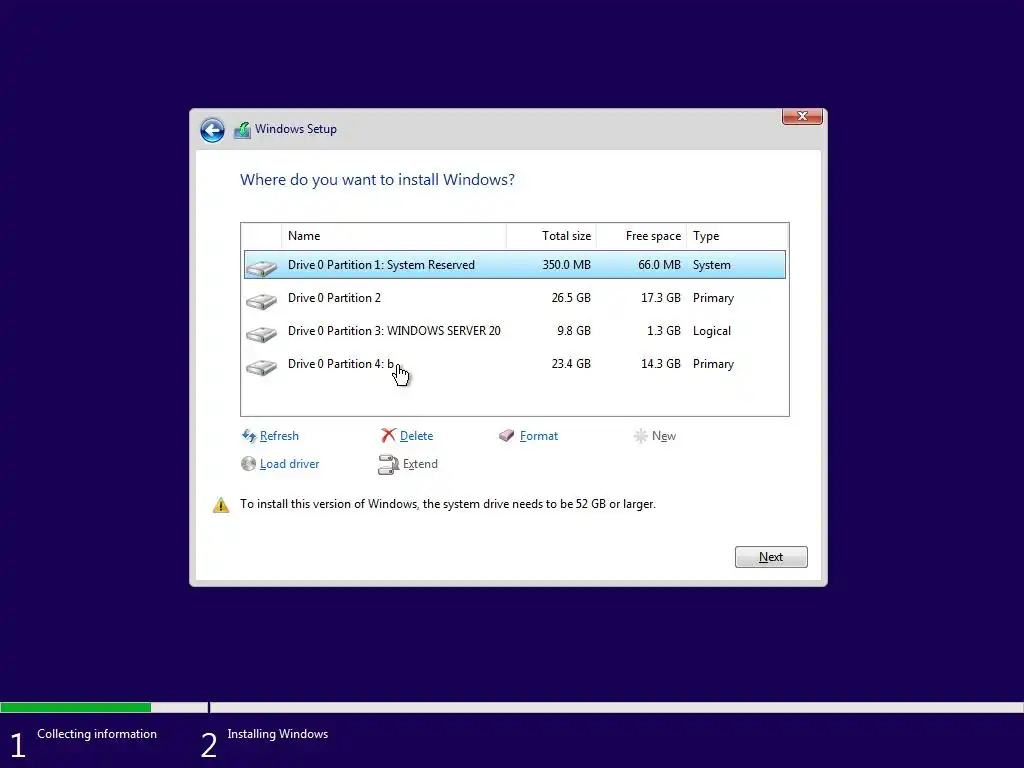Click the 1.3 GB free space cell
The height and width of the screenshot is (768, 1024).
pyautogui.click(x=664, y=331)
